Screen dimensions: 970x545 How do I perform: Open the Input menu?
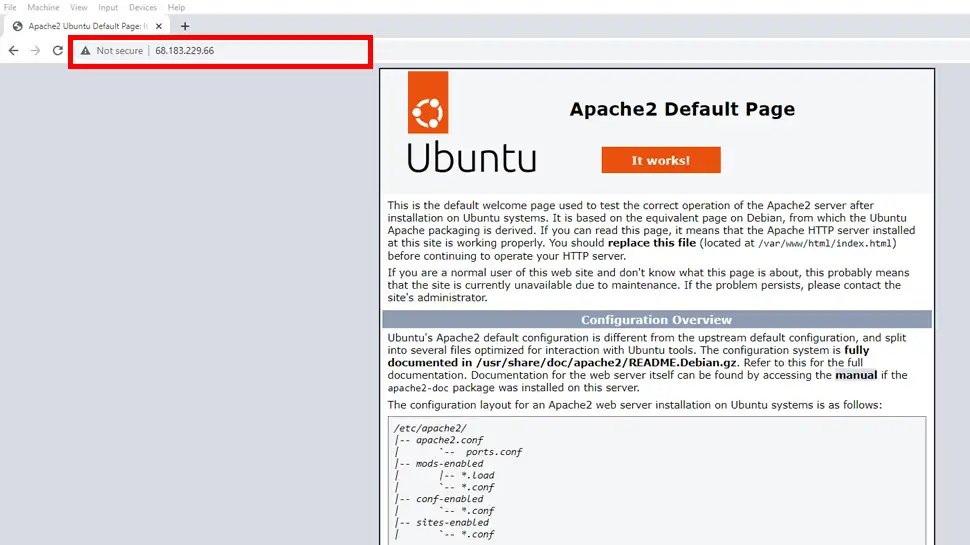point(108,7)
